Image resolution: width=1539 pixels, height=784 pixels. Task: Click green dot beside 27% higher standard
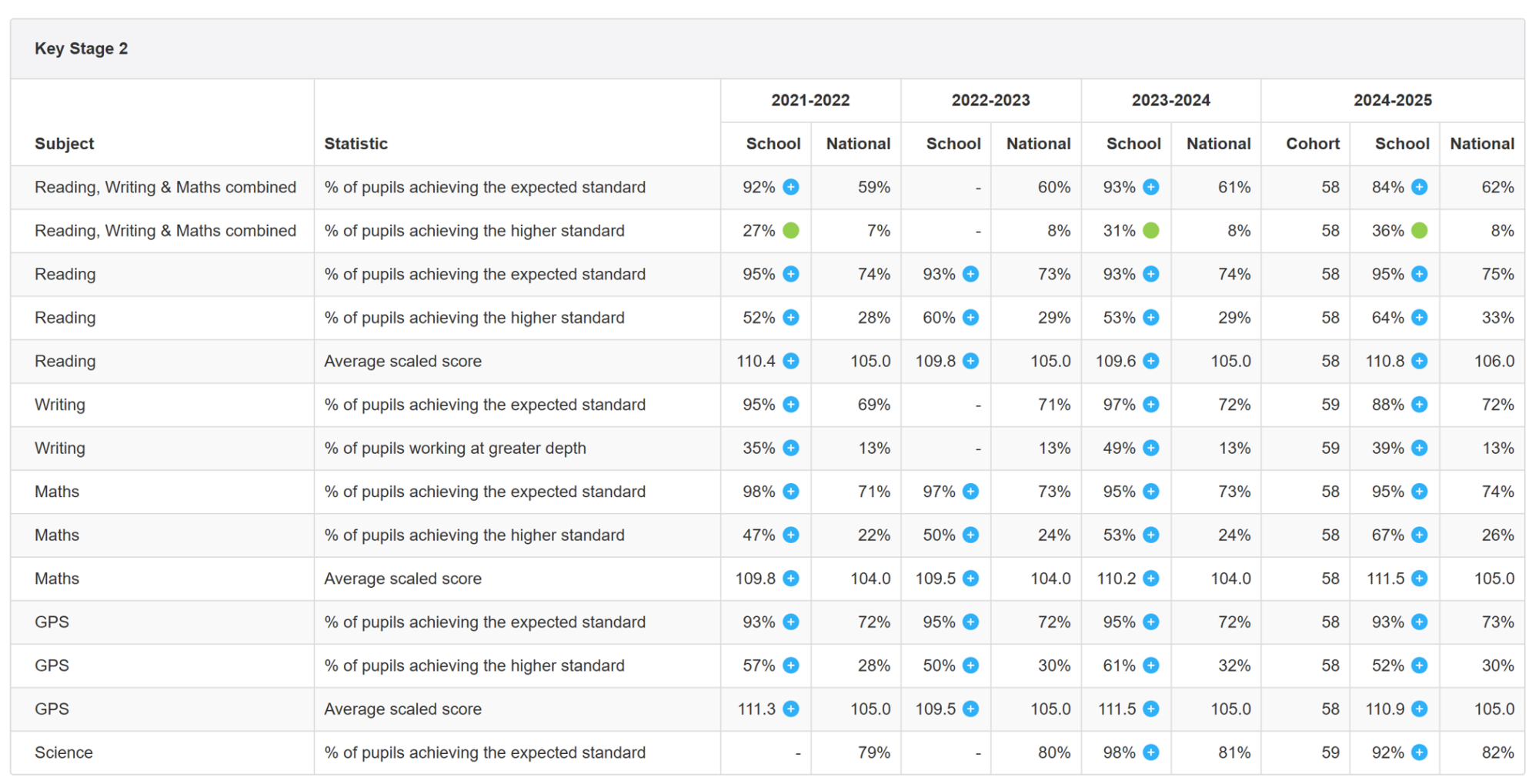click(790, 231)
